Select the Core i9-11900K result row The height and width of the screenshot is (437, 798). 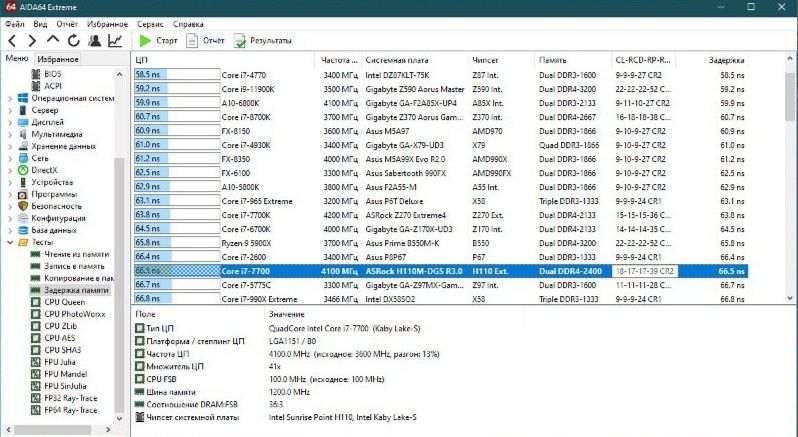pyautogui.click(x=440, y=89)
